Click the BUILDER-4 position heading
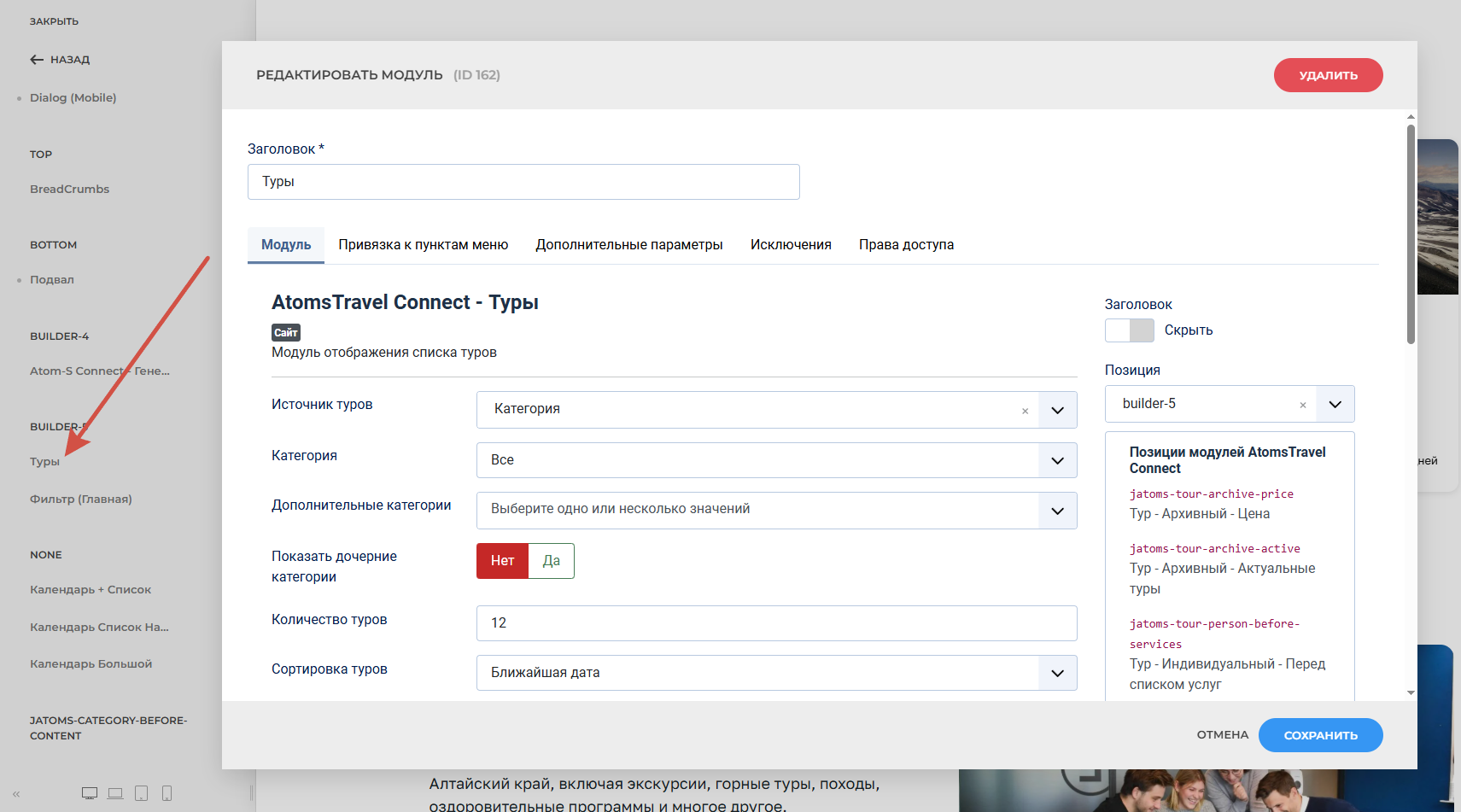 click(x=59, y=336)
